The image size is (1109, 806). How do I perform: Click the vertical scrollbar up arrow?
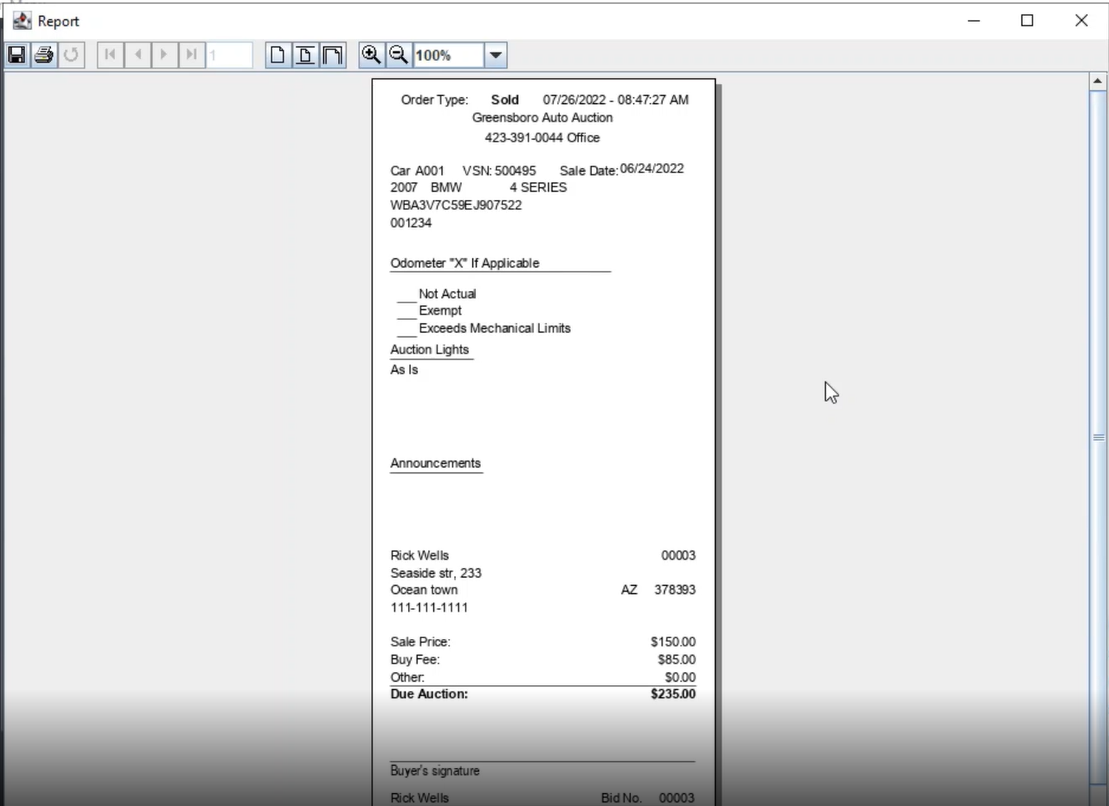tap(1098, 81)
